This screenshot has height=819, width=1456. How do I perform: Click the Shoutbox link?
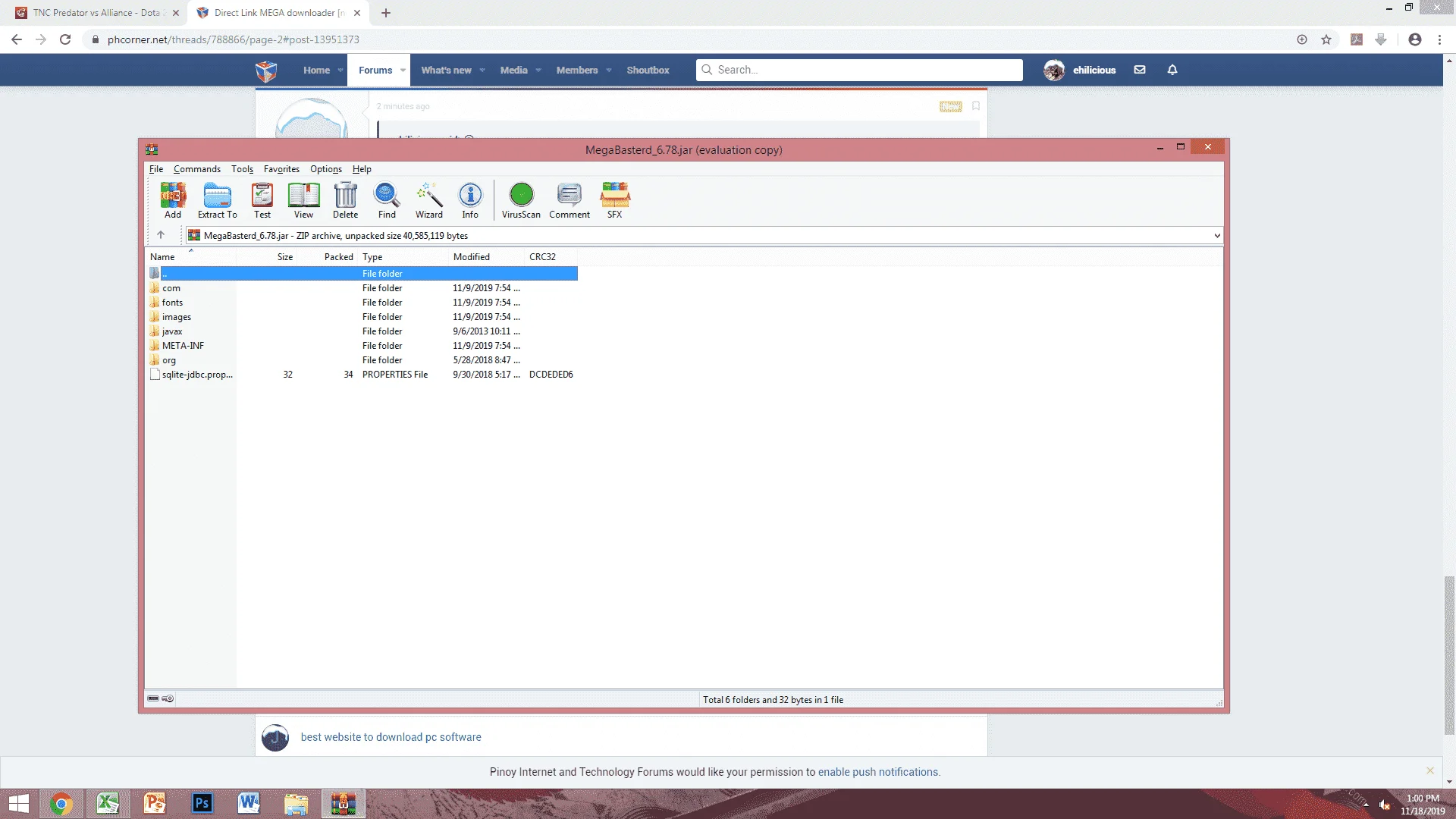[648, 70]
